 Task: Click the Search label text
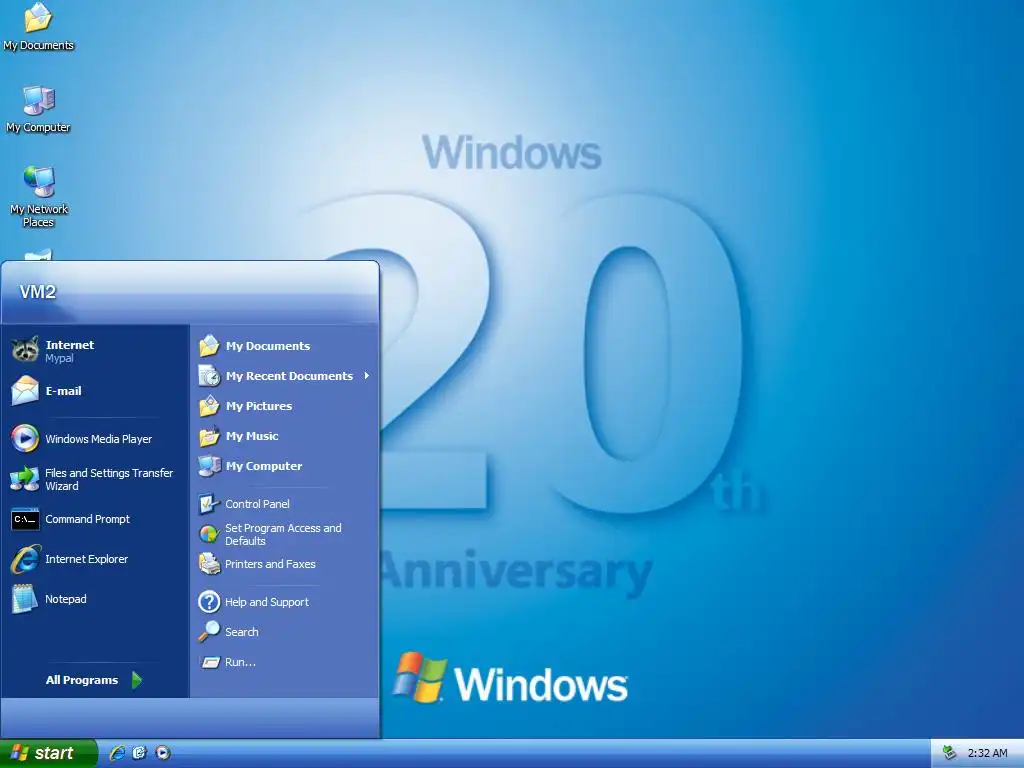tap(242, 632)
